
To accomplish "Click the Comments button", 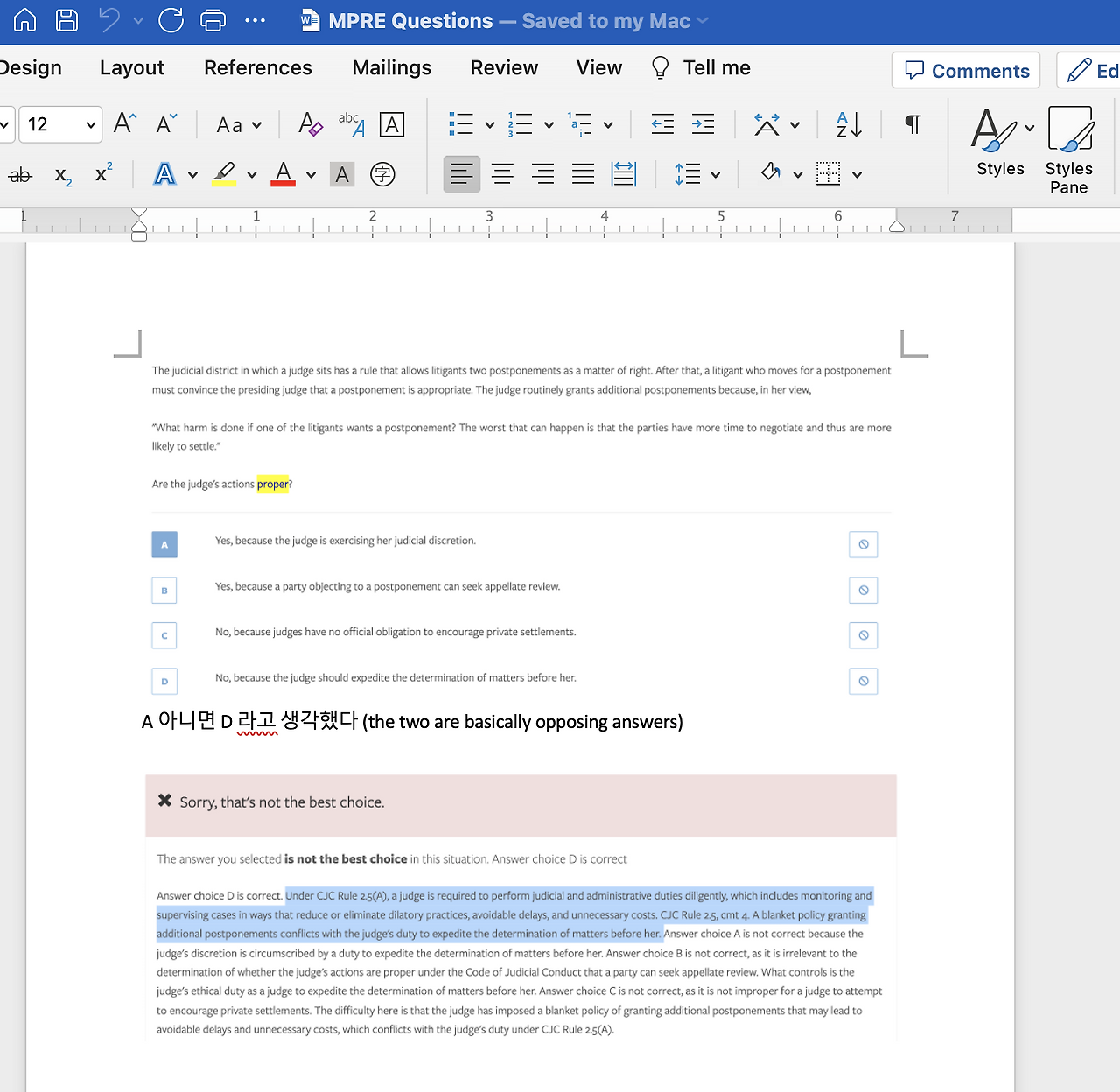I will click(x=966, y=71).
